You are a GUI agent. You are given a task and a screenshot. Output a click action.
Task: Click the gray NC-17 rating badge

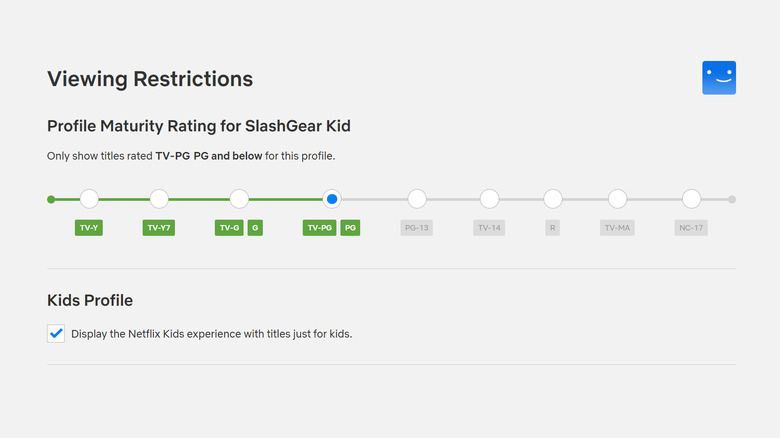pyautogui.click(x=691, y=228)
